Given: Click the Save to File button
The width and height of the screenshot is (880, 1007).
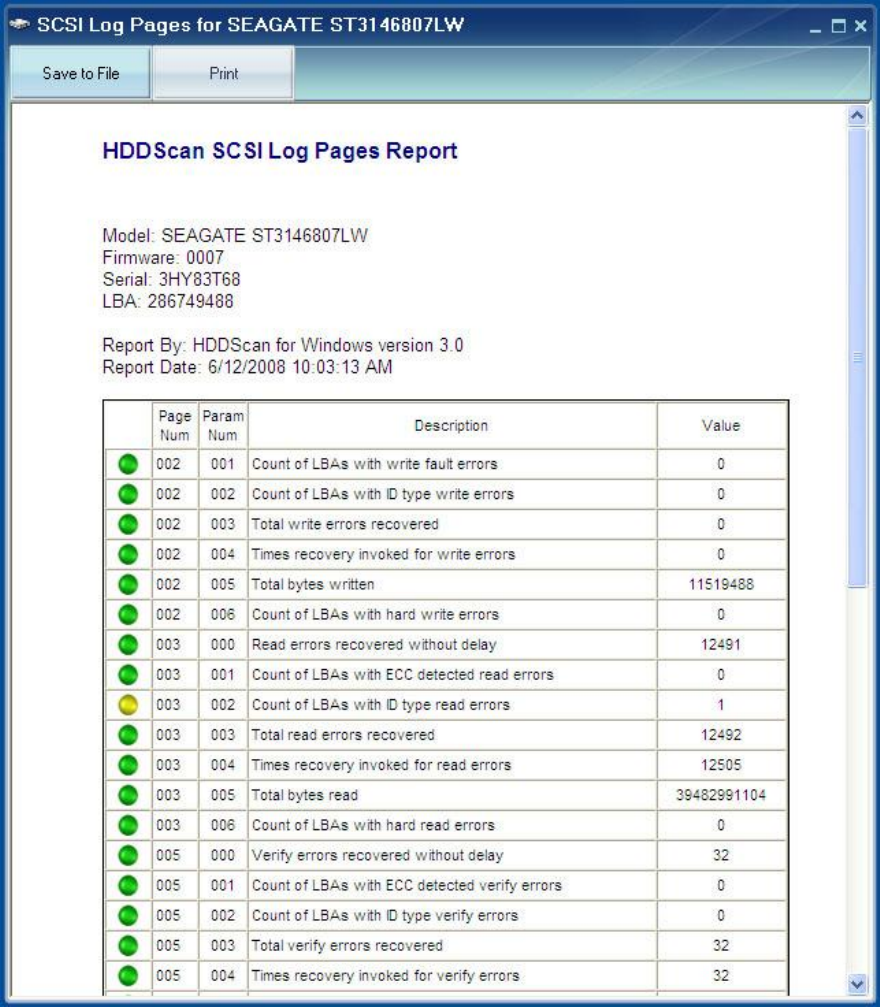Looking at the screenshot, I should point(81,73).
